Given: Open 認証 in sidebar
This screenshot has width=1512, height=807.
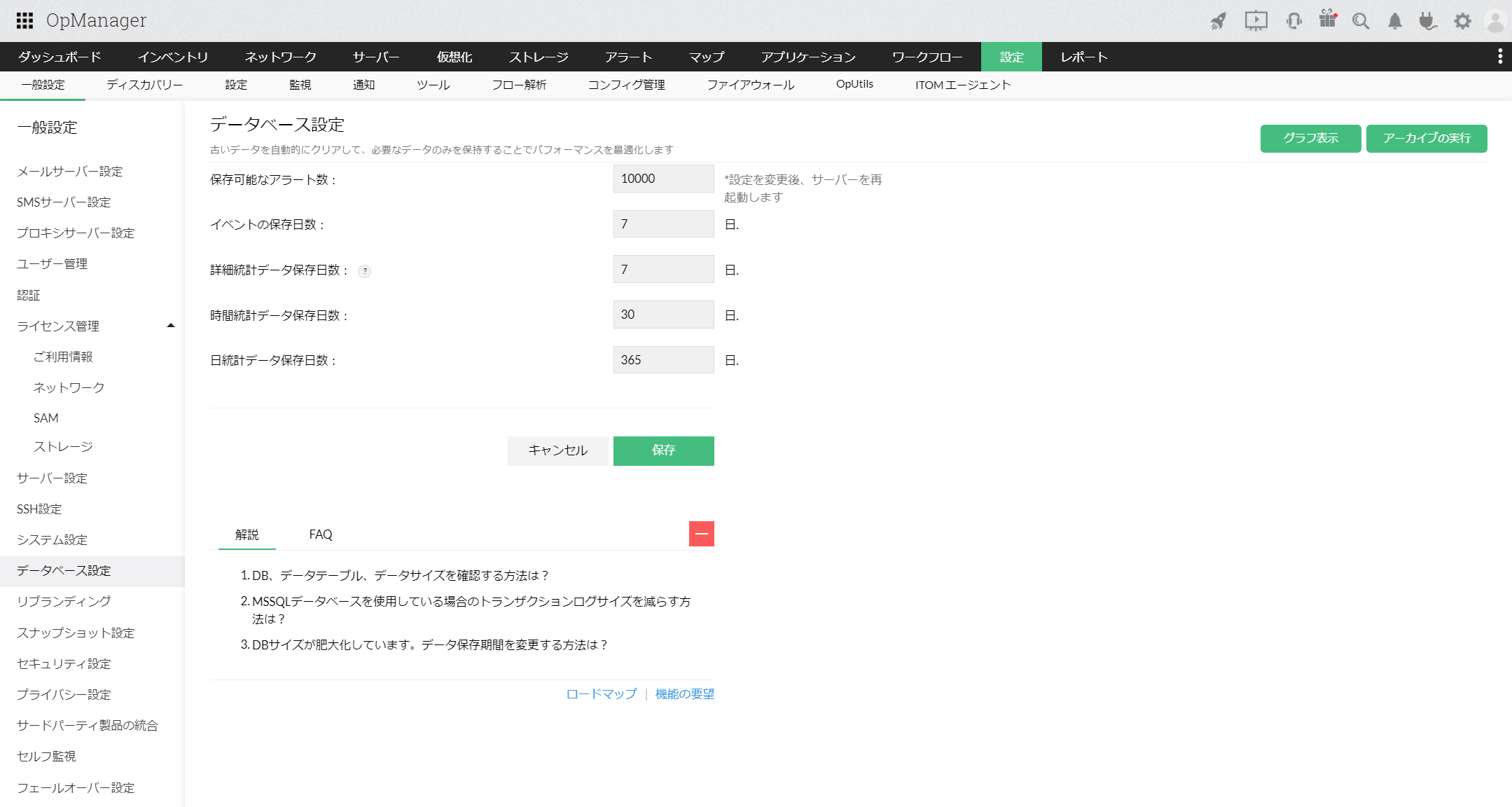Looking at the screenshot, I should [x=29, y=296].
